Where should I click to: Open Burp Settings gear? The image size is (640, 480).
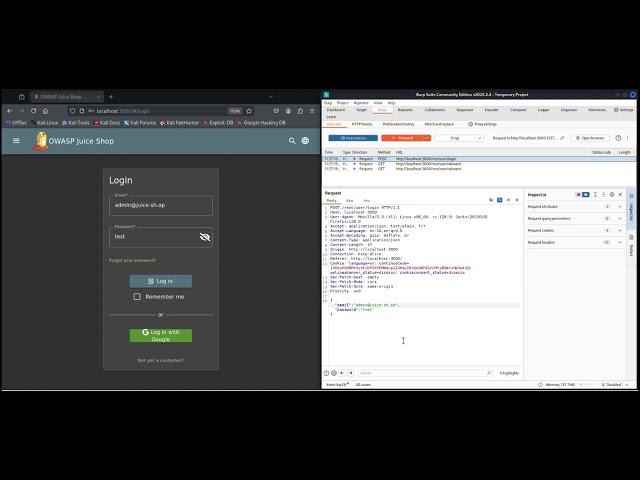[623, 110]
